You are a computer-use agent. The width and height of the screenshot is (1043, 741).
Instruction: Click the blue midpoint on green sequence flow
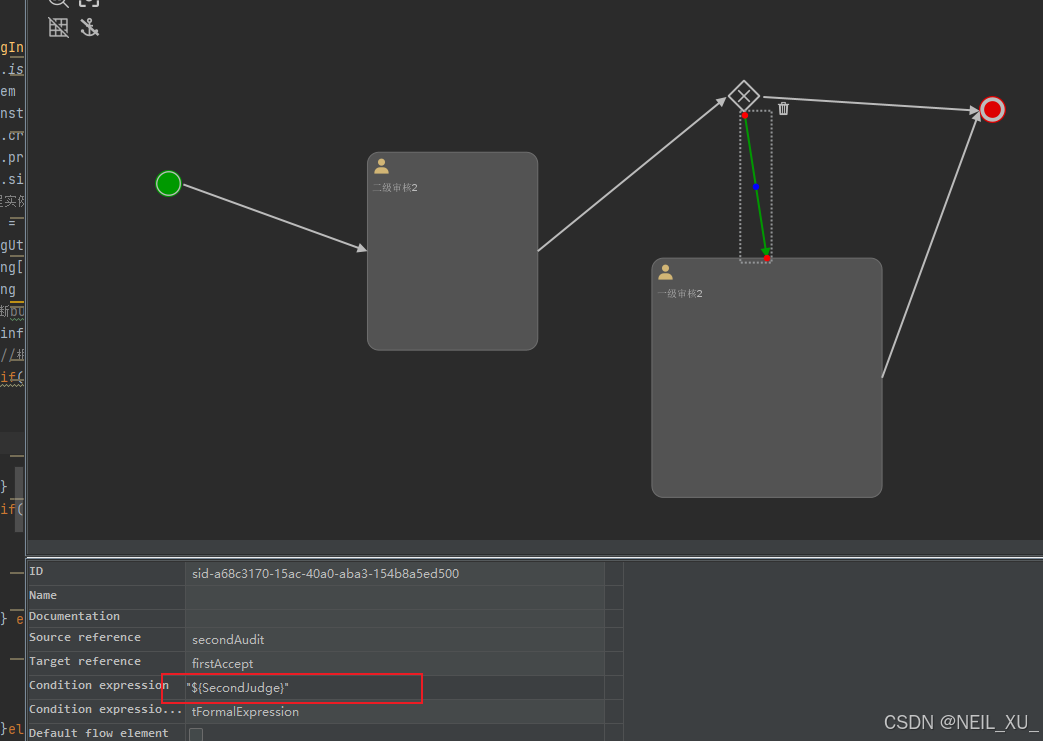point(756,187)
